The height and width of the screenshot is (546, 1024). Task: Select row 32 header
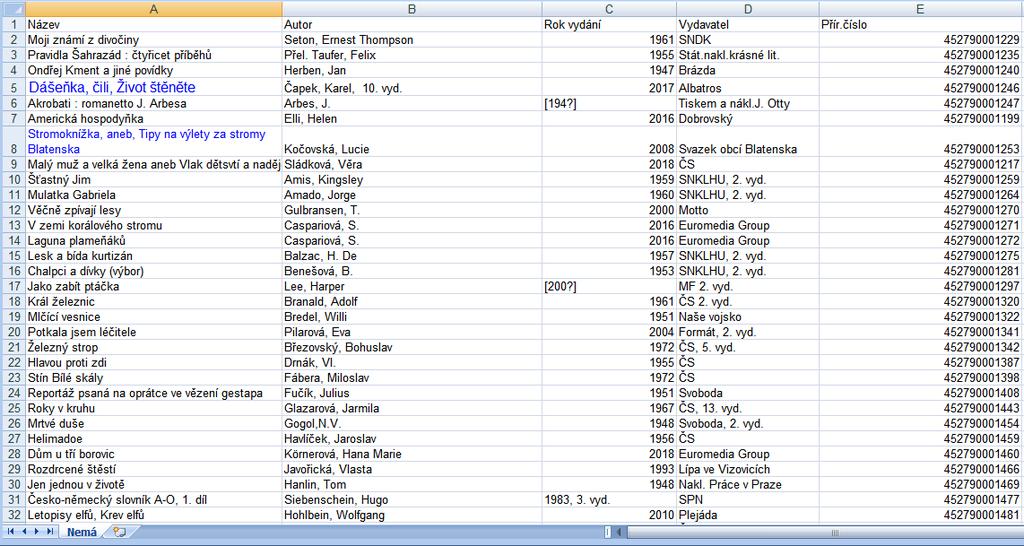[x=12, y=515]
